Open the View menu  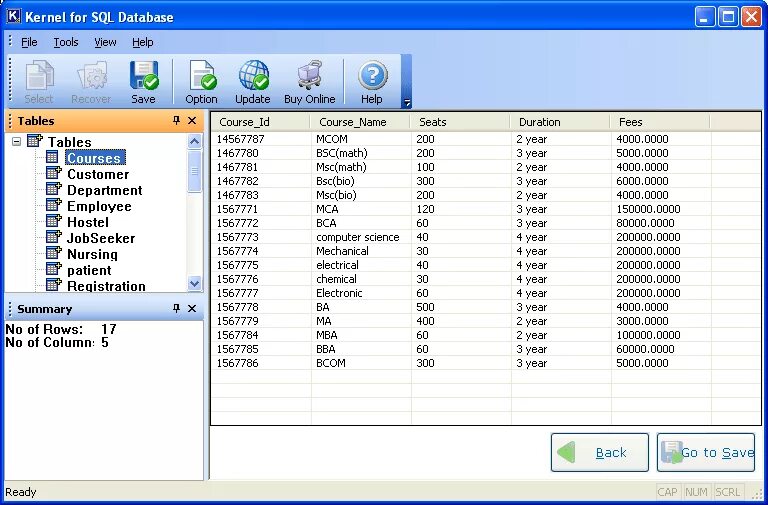pos(105,43)
